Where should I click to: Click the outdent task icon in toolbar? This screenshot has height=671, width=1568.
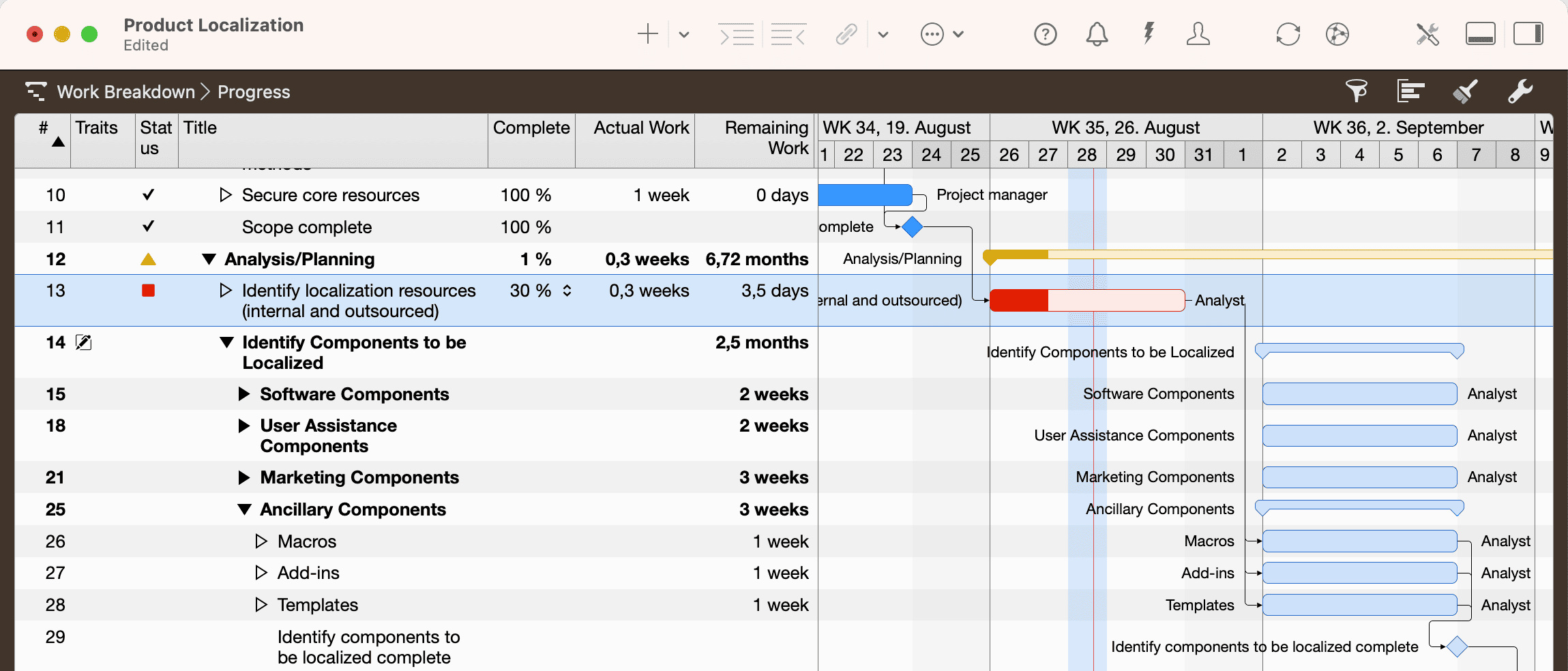click(x=788, y=34)
